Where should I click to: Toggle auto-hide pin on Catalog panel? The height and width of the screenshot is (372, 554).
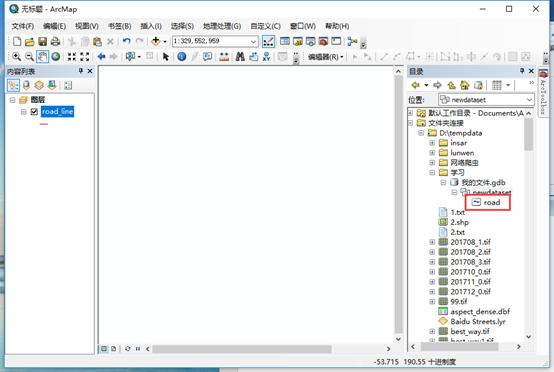[x=522, y=71]
